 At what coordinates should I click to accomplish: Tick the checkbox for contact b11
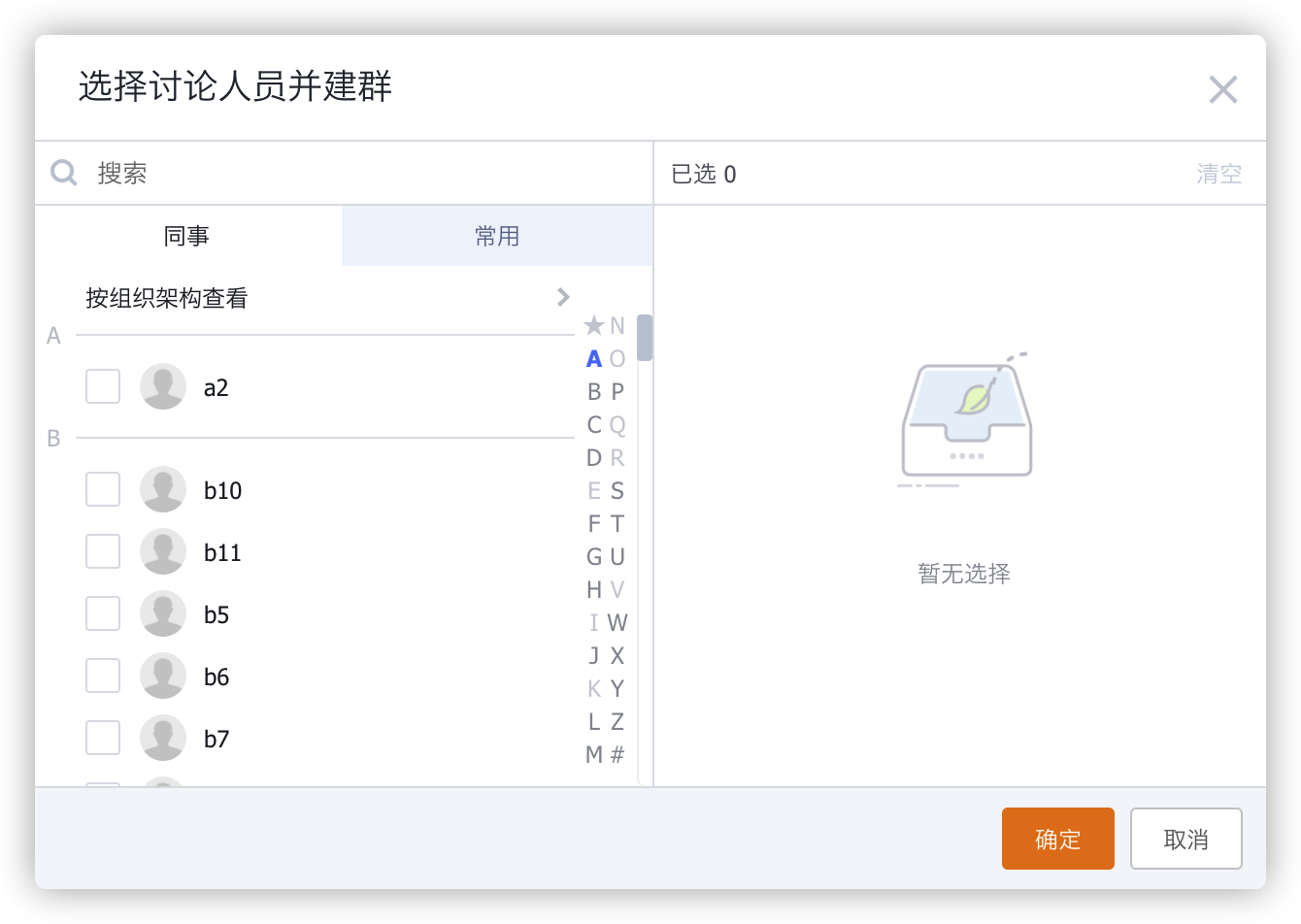(x=103, y=551)
